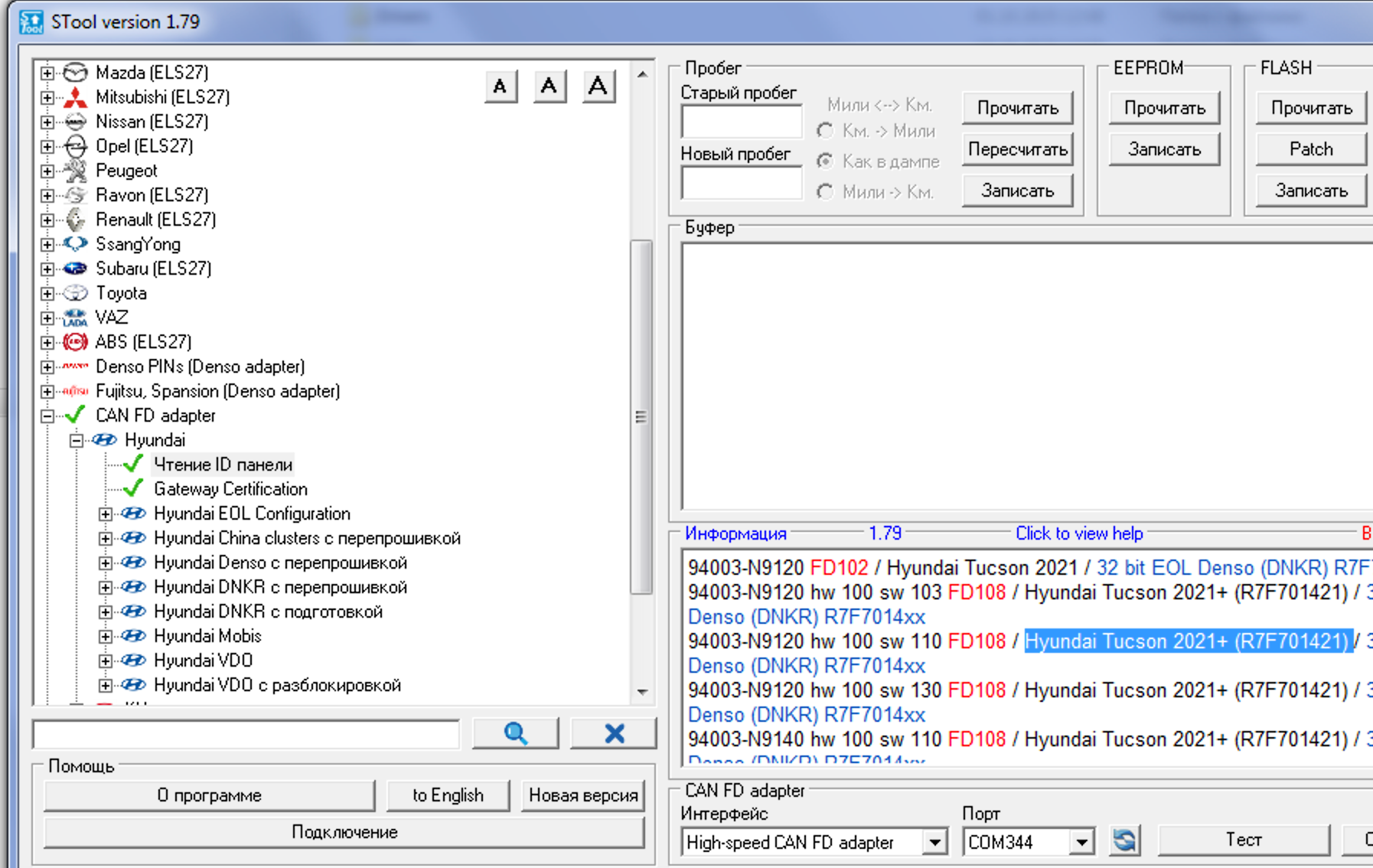Image resolution: width=1373 pixels, height=868 pixels.
Task: Select the Как в дампе radio option
Action: pyautogui.click(x=825, y=162)
